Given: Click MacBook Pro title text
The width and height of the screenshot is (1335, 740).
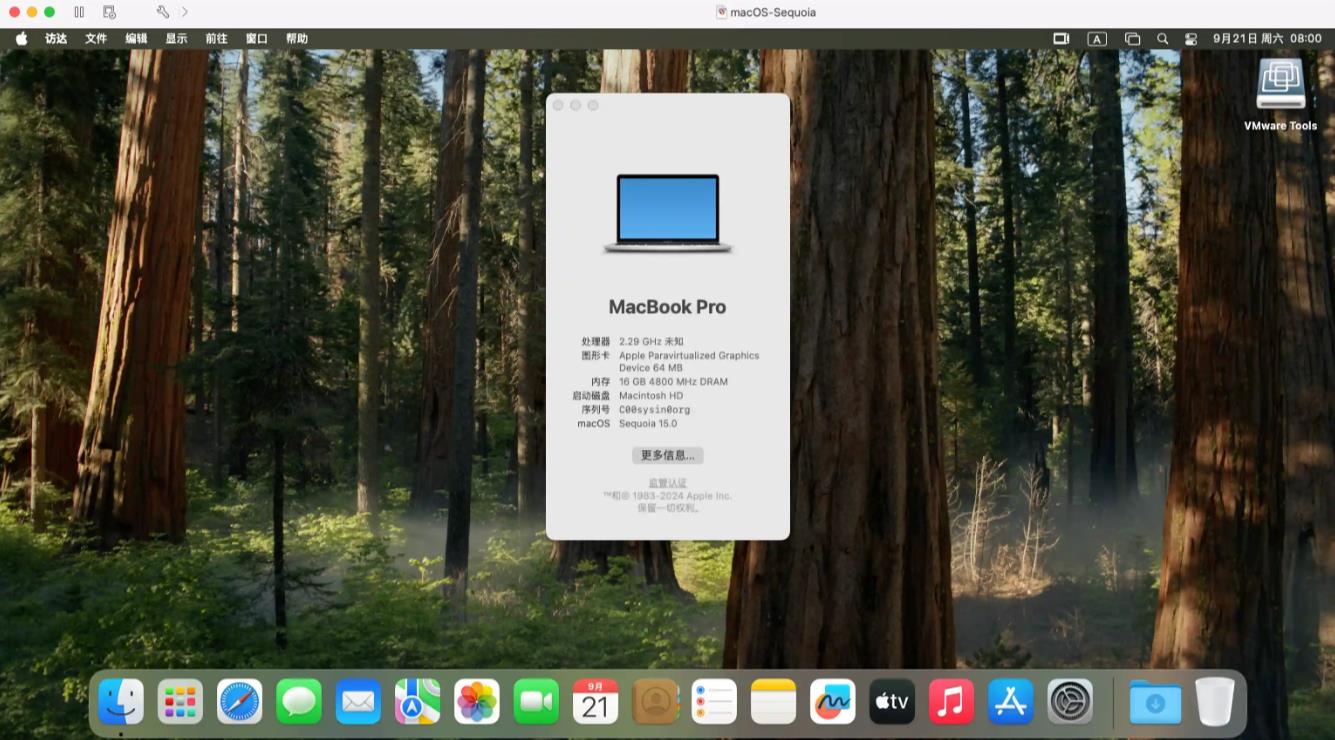Looking at the screenshot, I should [668, 307].
